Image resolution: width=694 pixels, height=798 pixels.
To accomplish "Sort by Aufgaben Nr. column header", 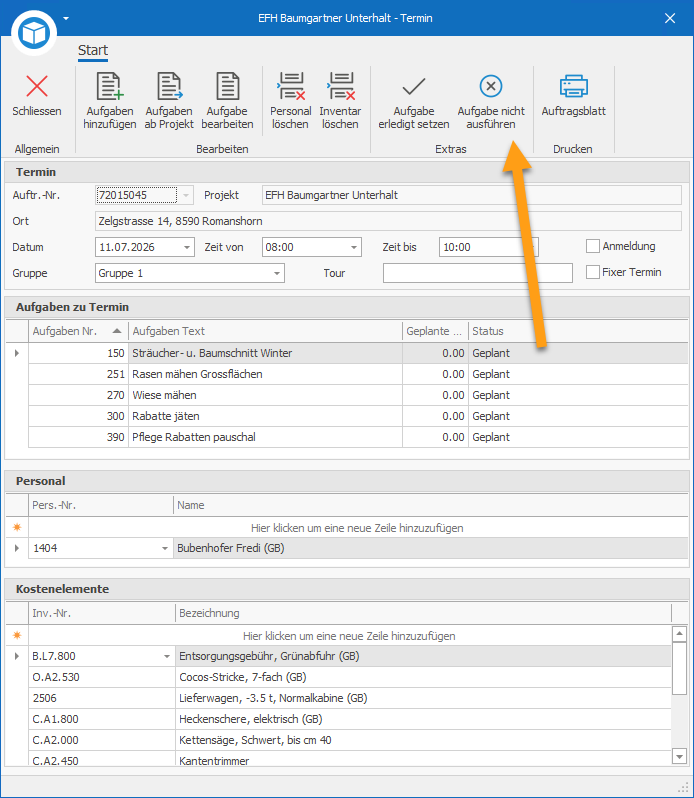I will 78,331.
